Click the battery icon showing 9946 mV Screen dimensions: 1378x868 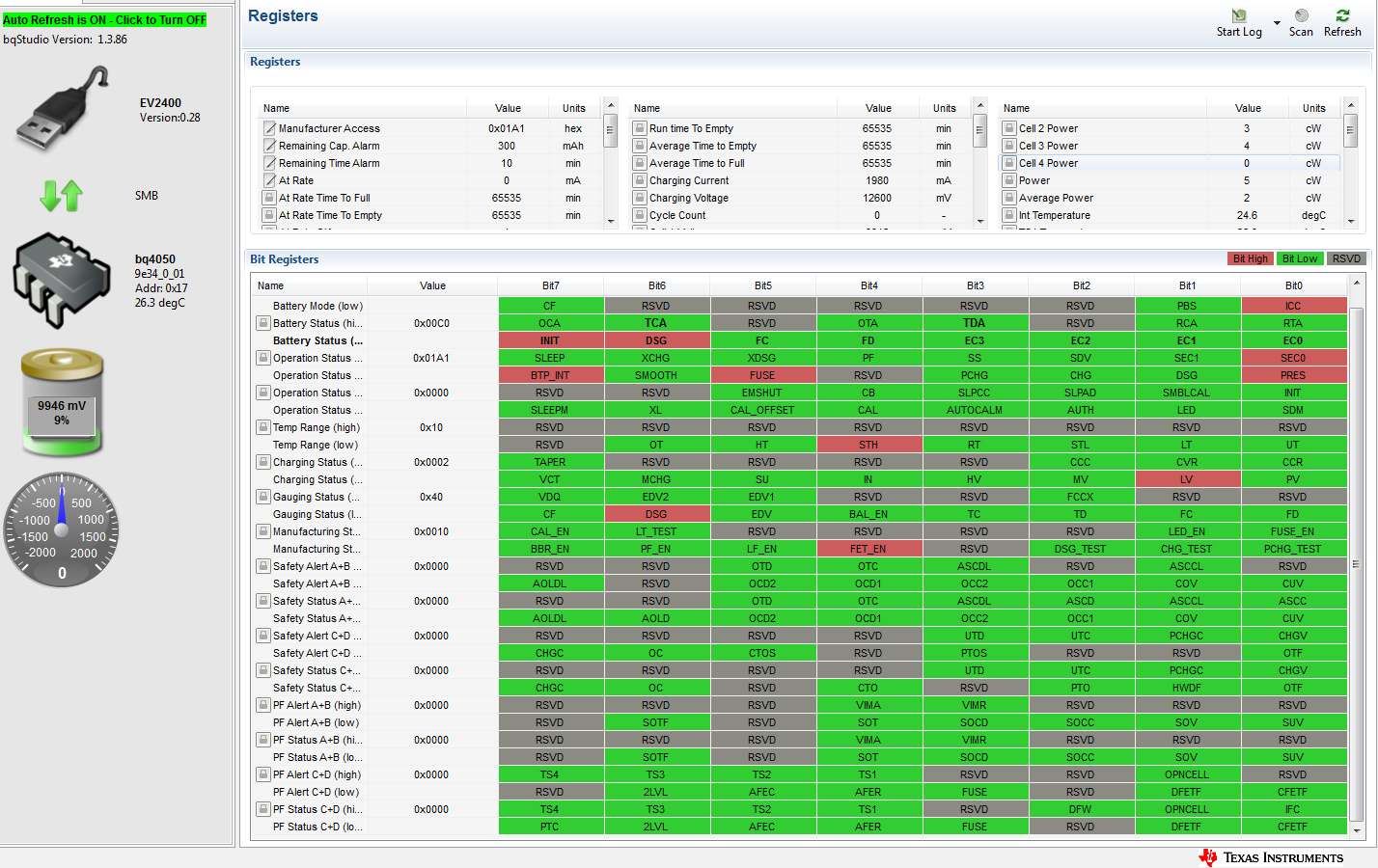pyautogui.click(x=62, y=403)
